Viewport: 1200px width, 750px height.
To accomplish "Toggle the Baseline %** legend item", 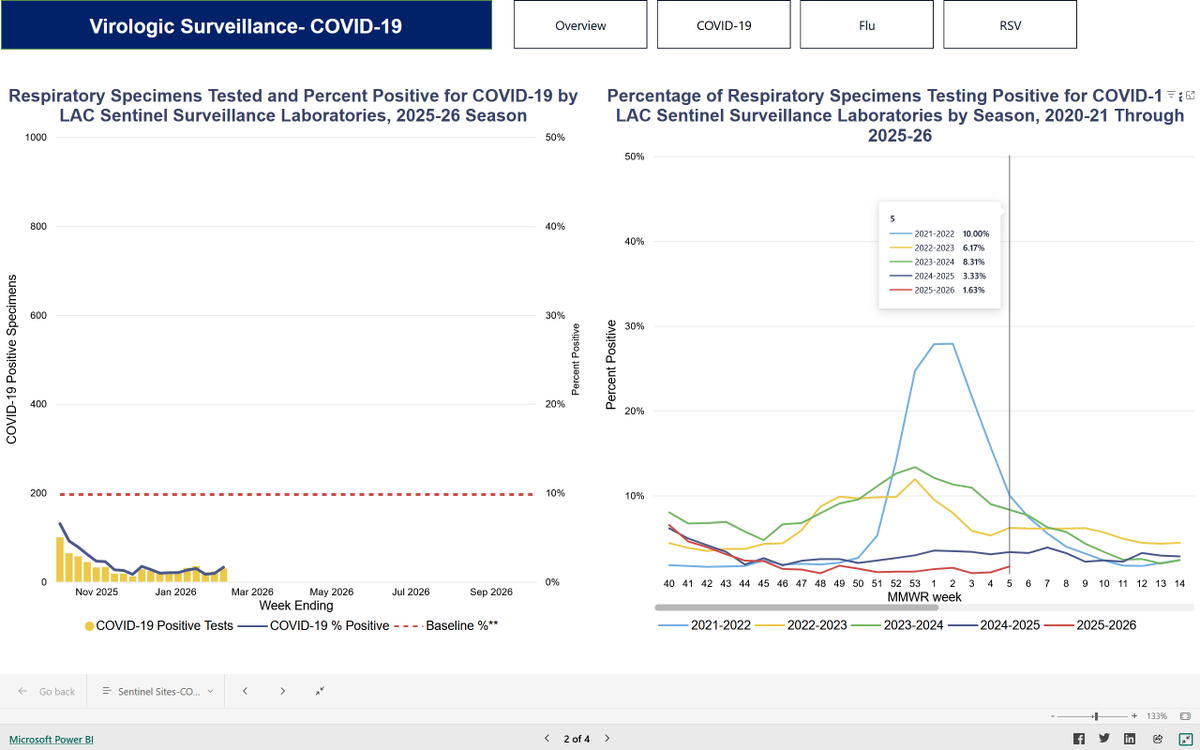I will [447, 626].
